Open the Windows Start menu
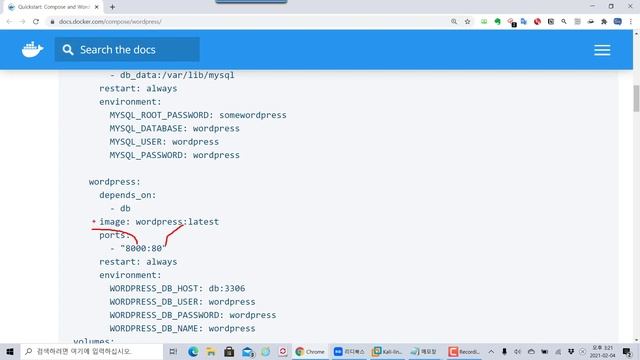Viewport: 640px width, 360px height. point(10,351)
